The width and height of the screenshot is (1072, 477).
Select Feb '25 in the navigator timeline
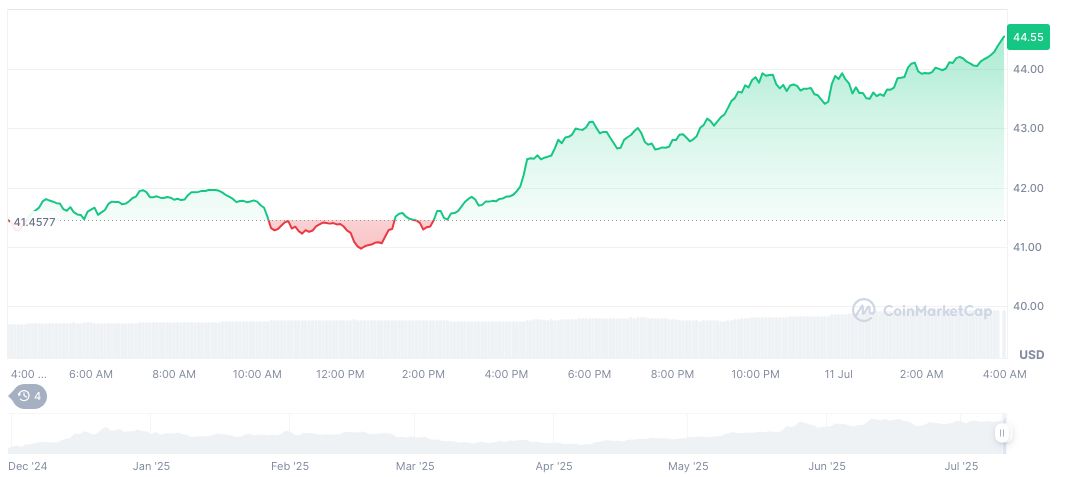[290, 466]
